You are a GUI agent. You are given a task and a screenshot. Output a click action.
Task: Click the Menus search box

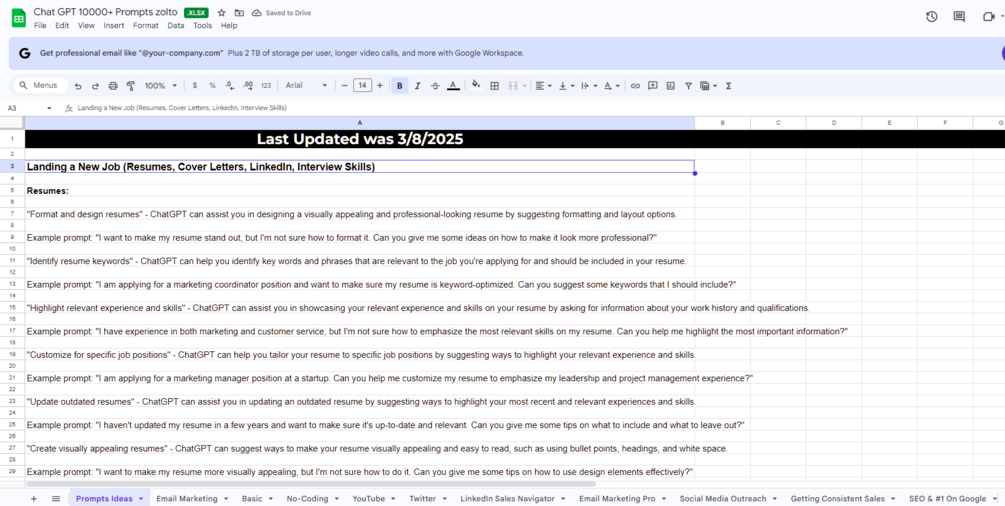tap(40, 85)
